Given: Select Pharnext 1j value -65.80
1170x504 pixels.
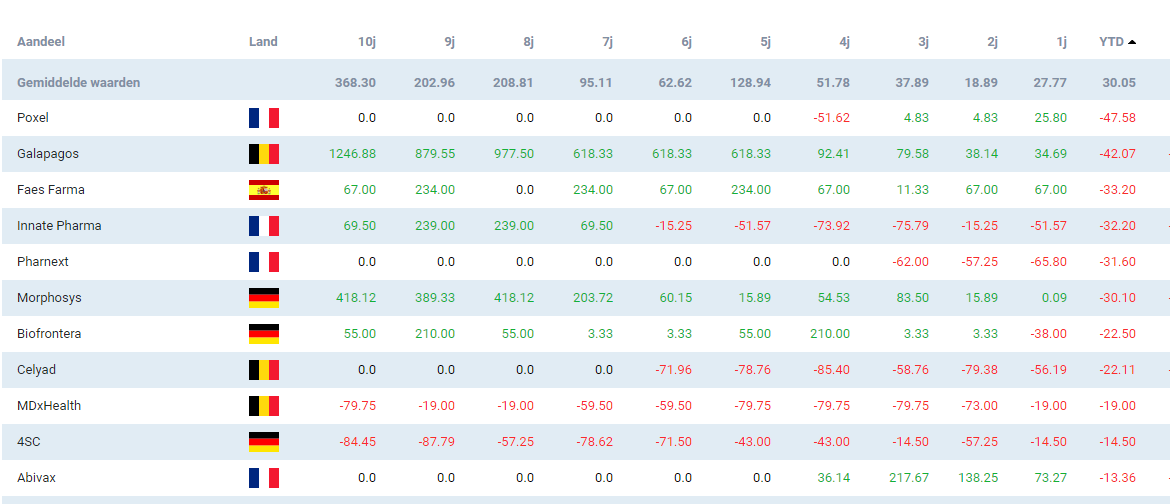Looking at the screenshot, I should (1048, 262).
